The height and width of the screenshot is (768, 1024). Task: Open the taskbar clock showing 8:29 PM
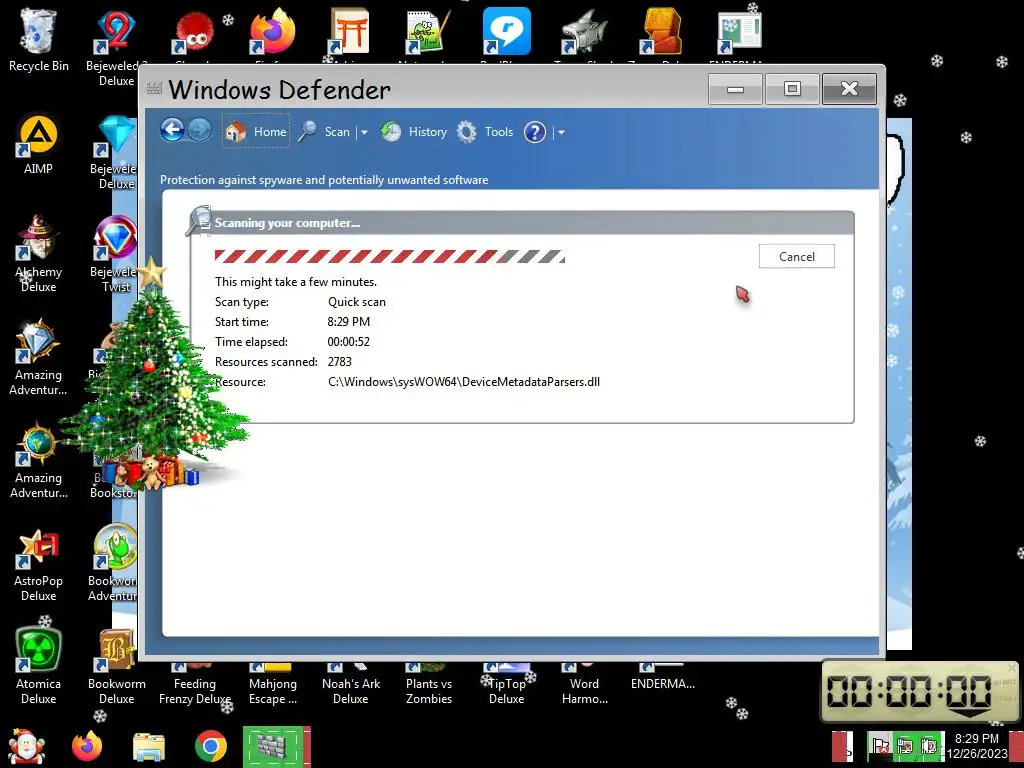pos(976,746)
